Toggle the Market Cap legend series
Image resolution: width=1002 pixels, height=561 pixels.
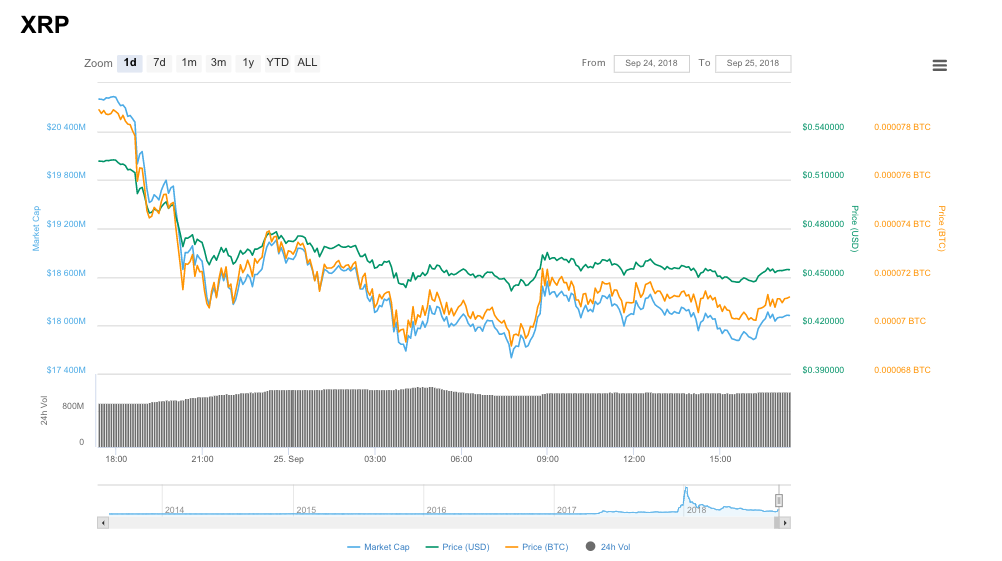[x=378, y=547]
